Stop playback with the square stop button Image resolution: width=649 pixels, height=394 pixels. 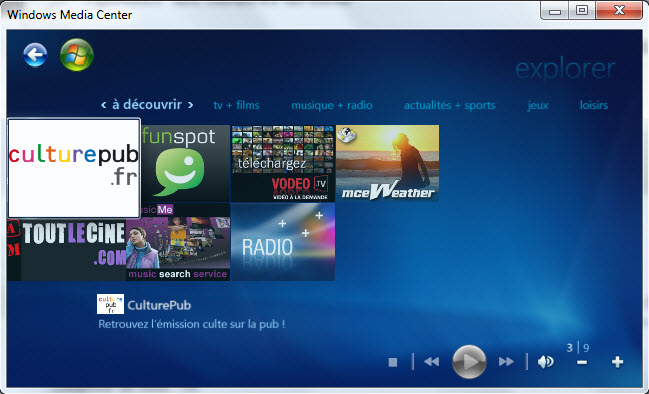click(393, 362)
